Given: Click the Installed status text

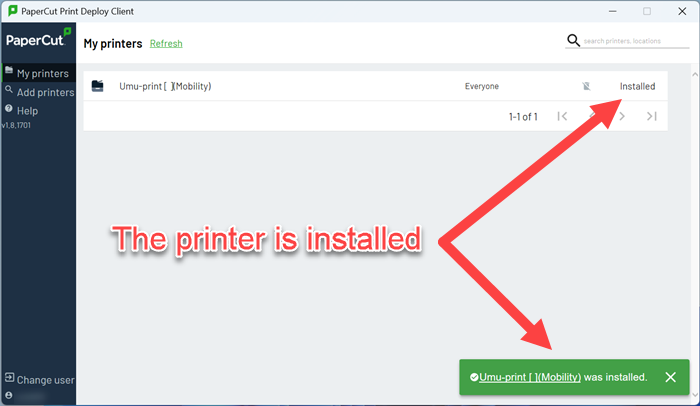Looking at the screenshot, I should pos(637,86).
